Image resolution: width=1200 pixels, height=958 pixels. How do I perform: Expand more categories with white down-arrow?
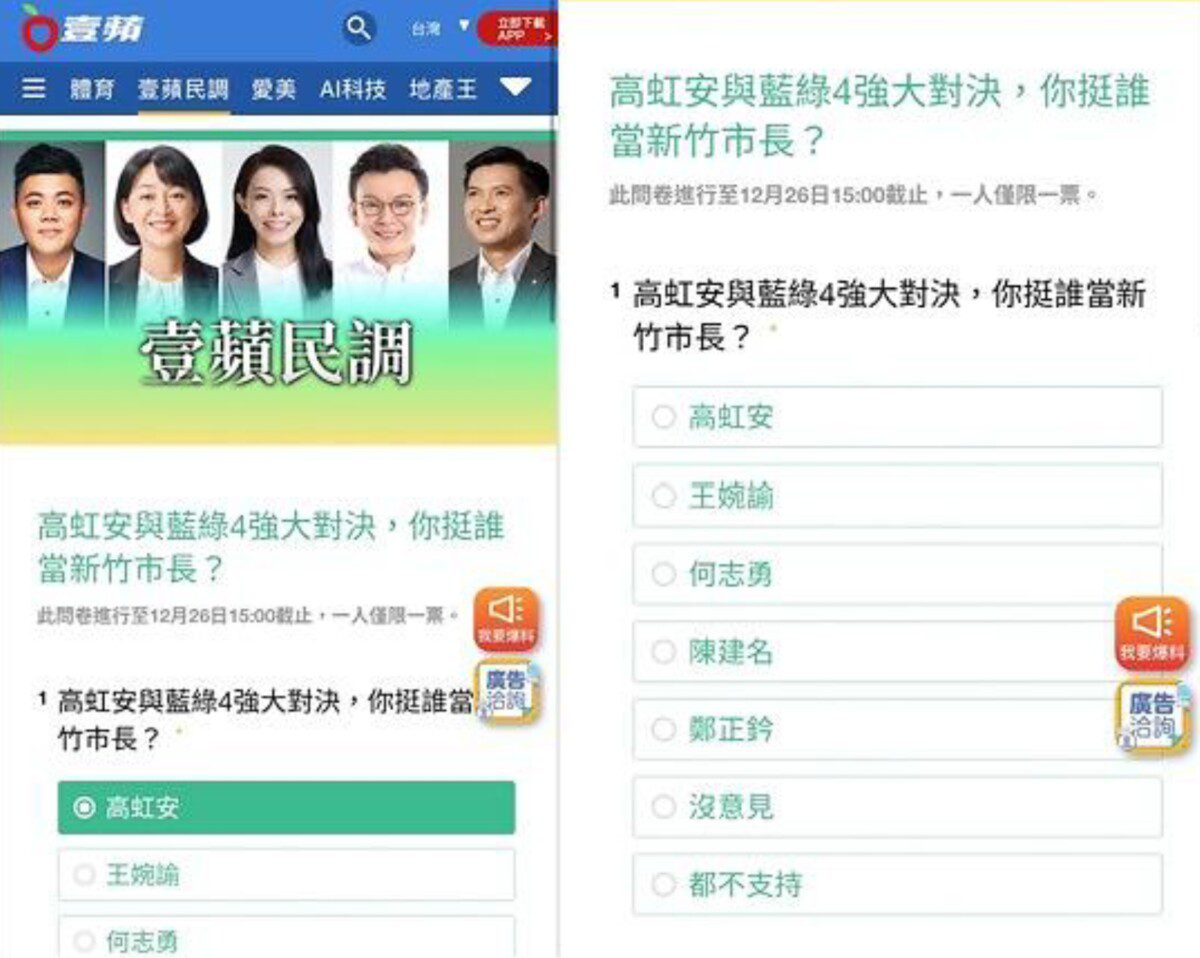click(x=515, y=88)
